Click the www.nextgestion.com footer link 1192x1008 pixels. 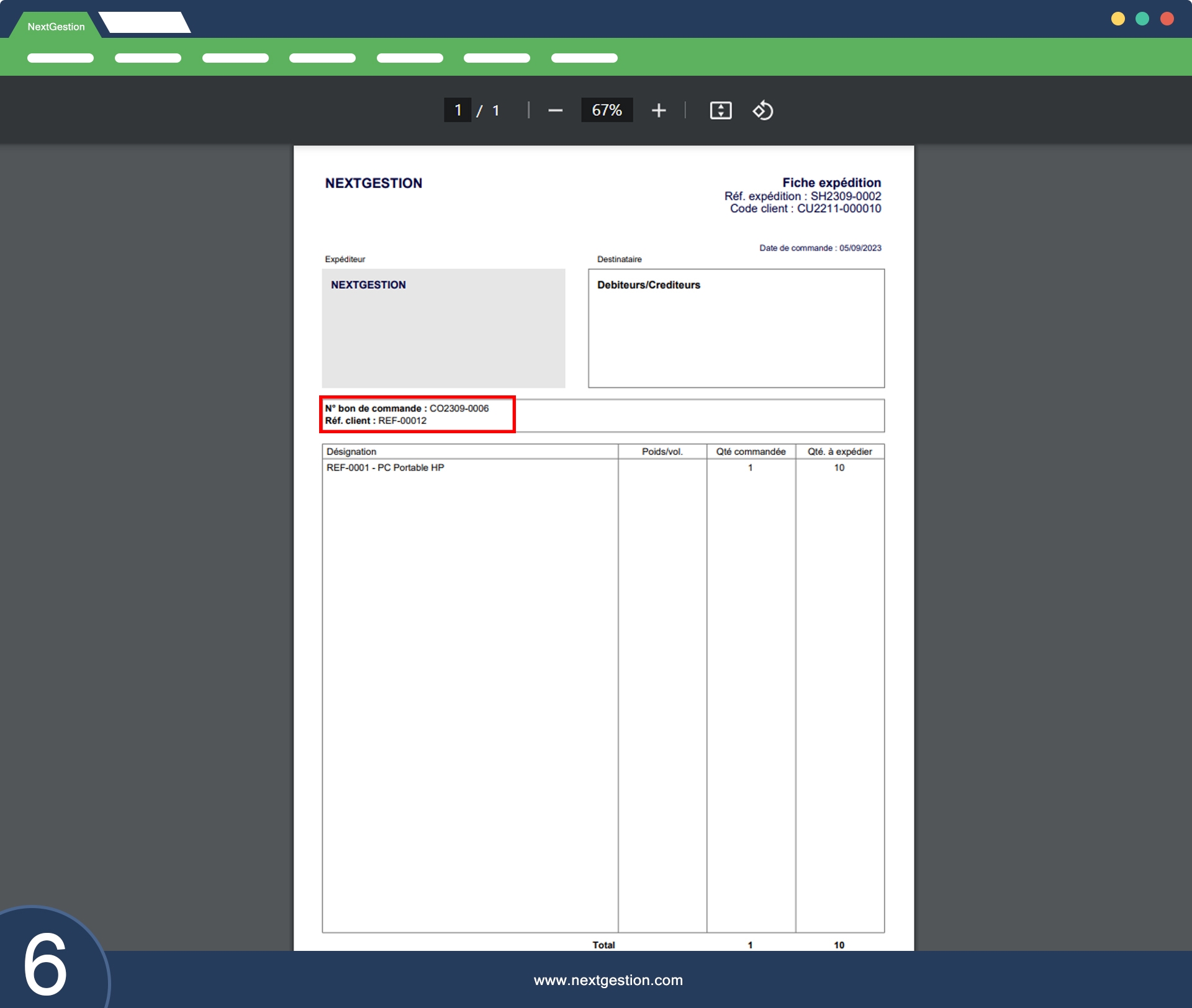[608, 980]
